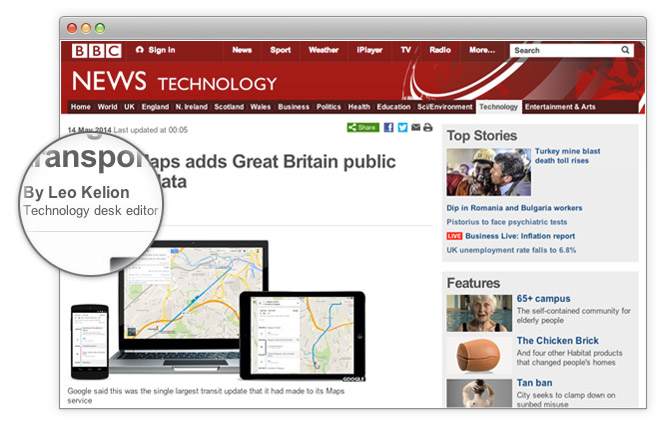The width and height of the screenshot is (662, 424).
Task: Click Features heading
Action: [x=473, y=283]
